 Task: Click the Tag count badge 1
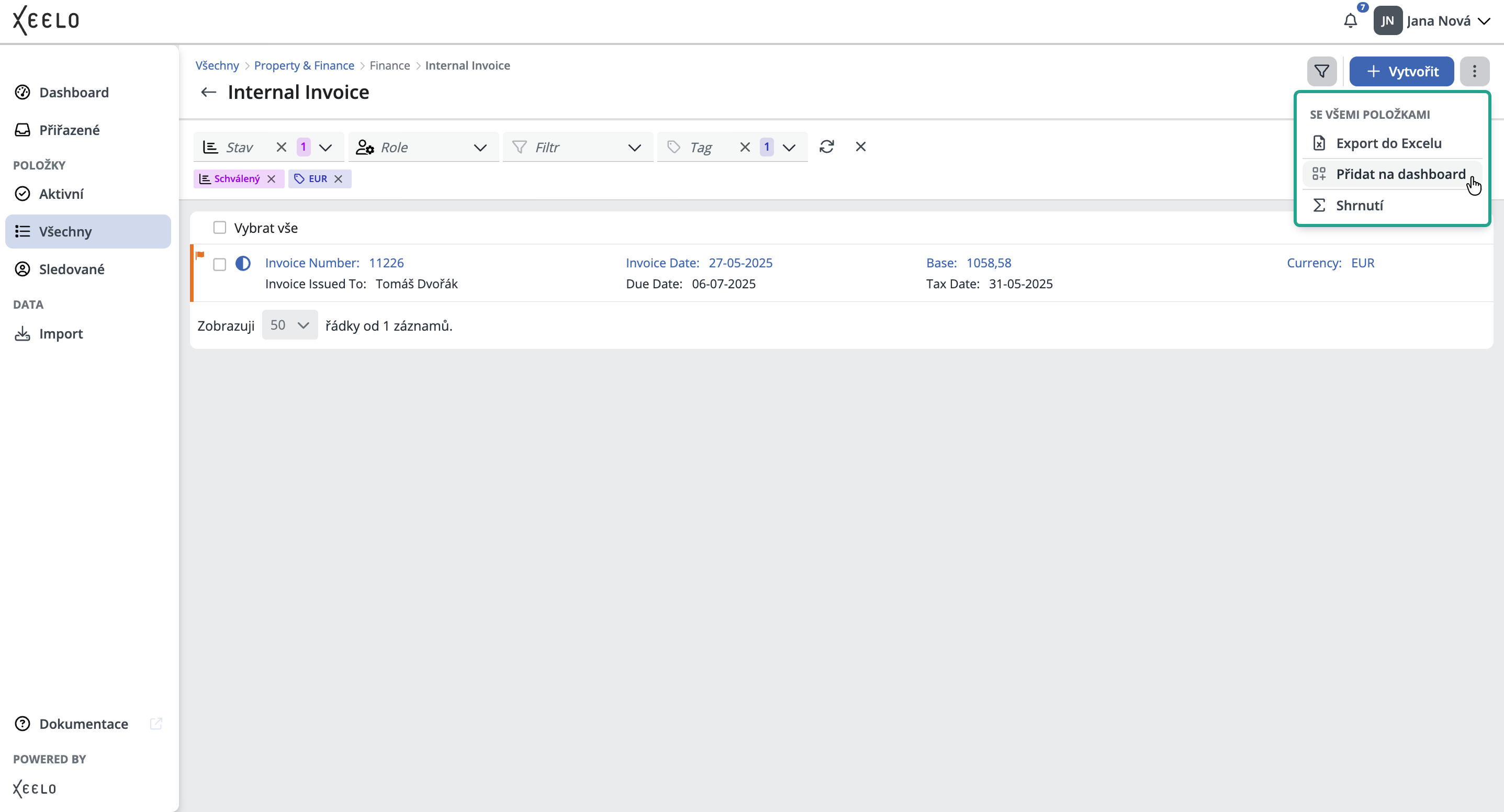click(767, 147)
